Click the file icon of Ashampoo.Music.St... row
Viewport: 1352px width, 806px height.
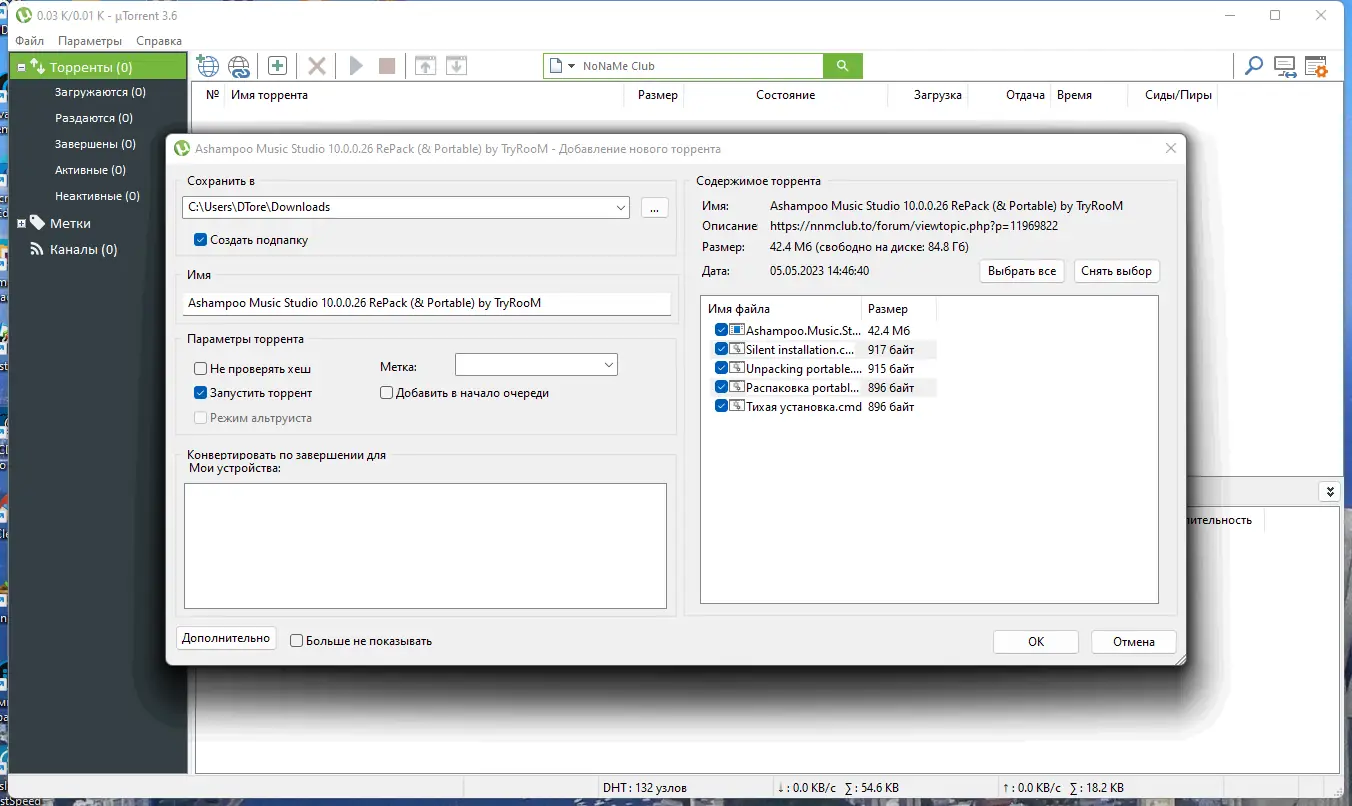click(x=737, y=330)
